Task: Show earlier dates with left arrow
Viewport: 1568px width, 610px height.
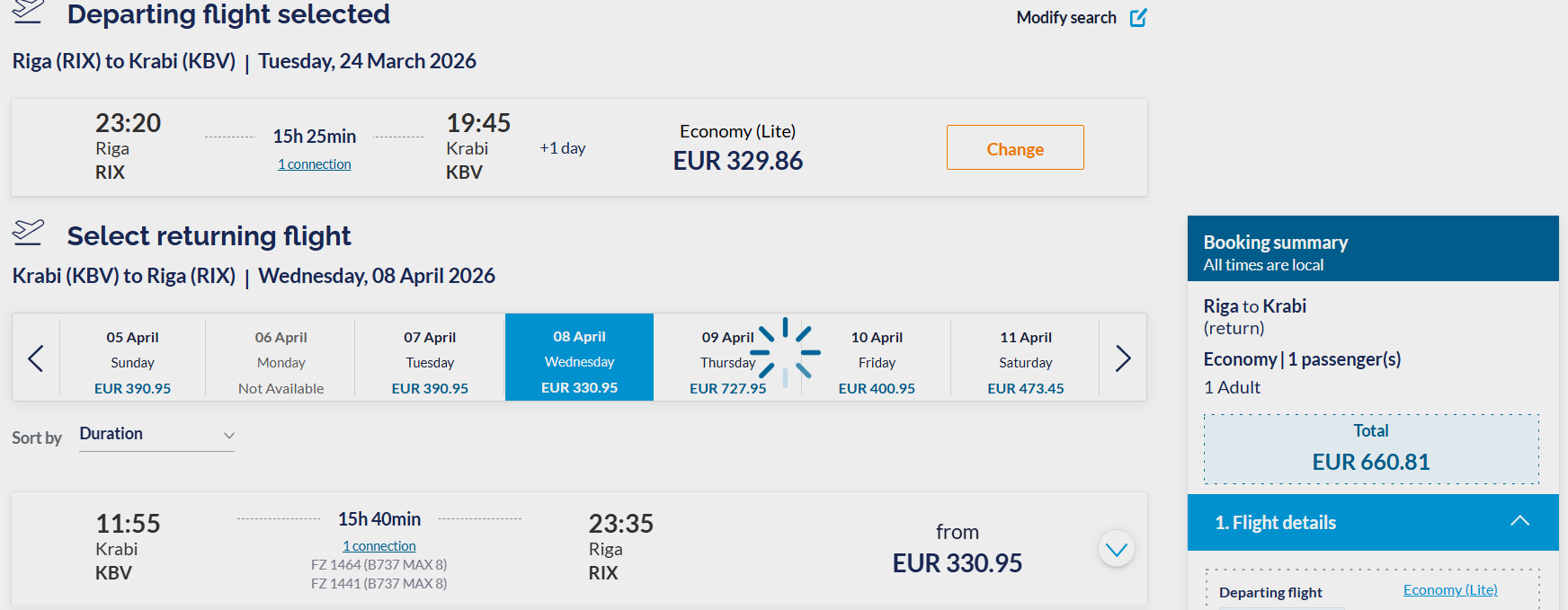Action: click(36, 358)
